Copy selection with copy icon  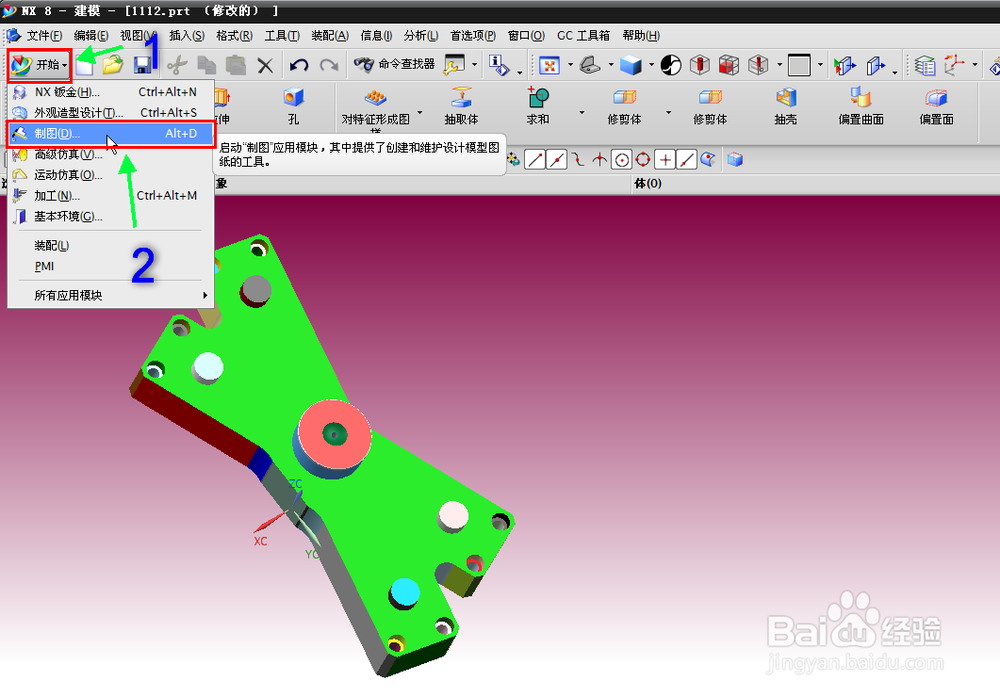(x=206, y=65)
